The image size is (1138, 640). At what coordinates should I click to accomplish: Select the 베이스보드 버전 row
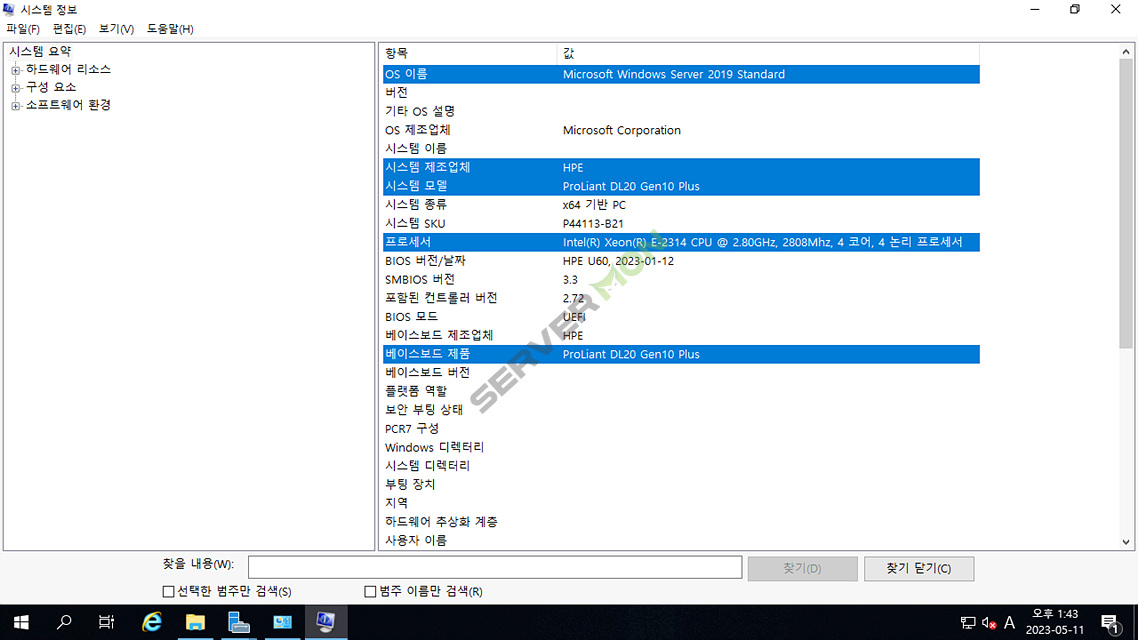point(681,372)
